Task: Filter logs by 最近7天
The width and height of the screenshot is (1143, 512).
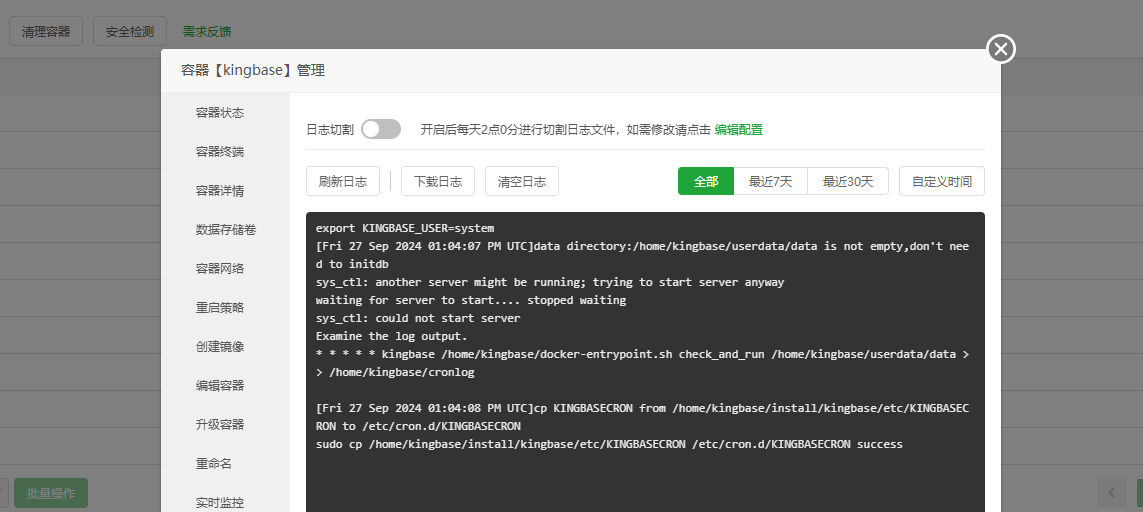Action: [771, 181]
